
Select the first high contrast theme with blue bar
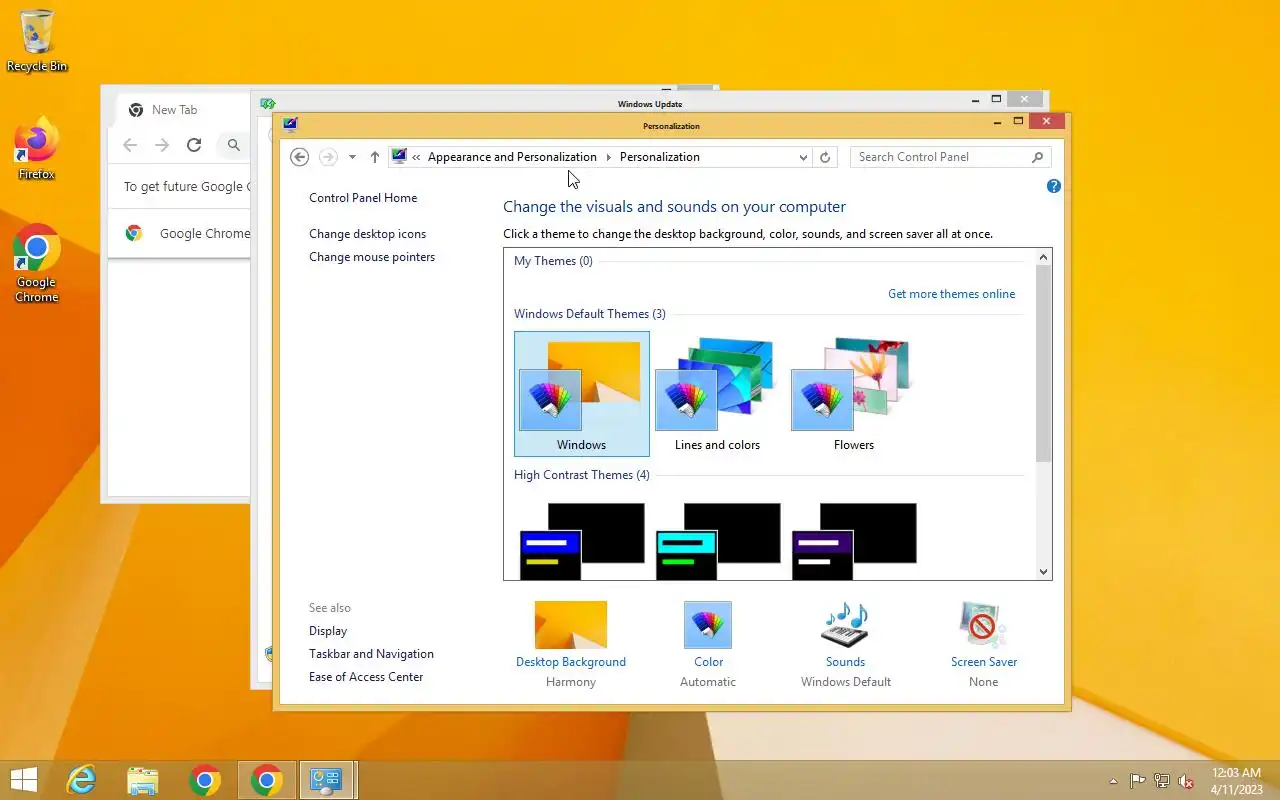tap(582, 541)
